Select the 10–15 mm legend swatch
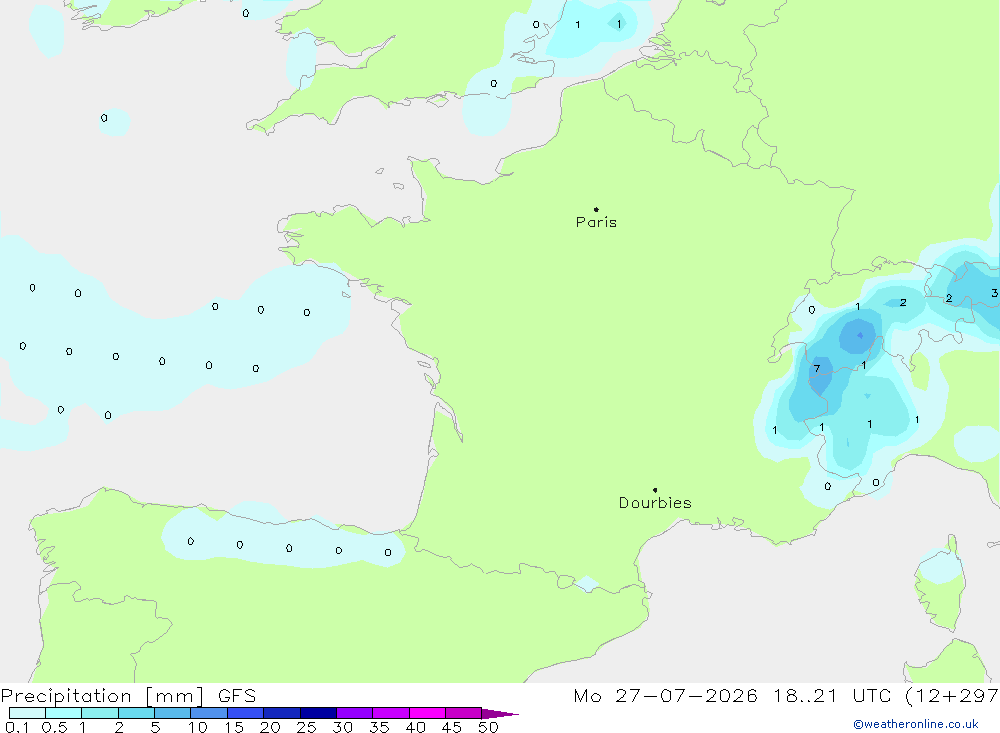 pos(209,713)
